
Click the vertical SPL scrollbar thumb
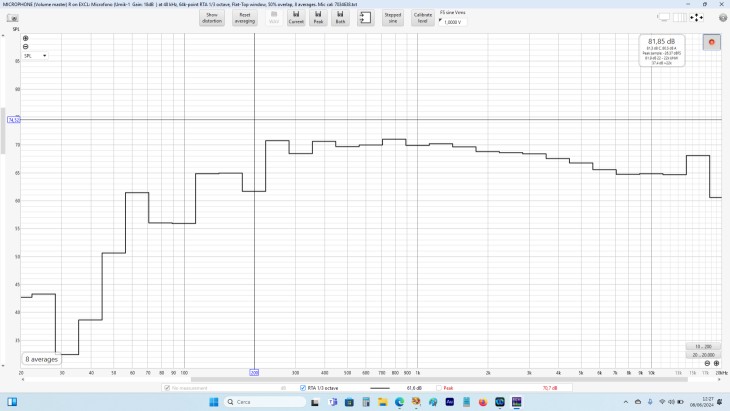[3, 131]
